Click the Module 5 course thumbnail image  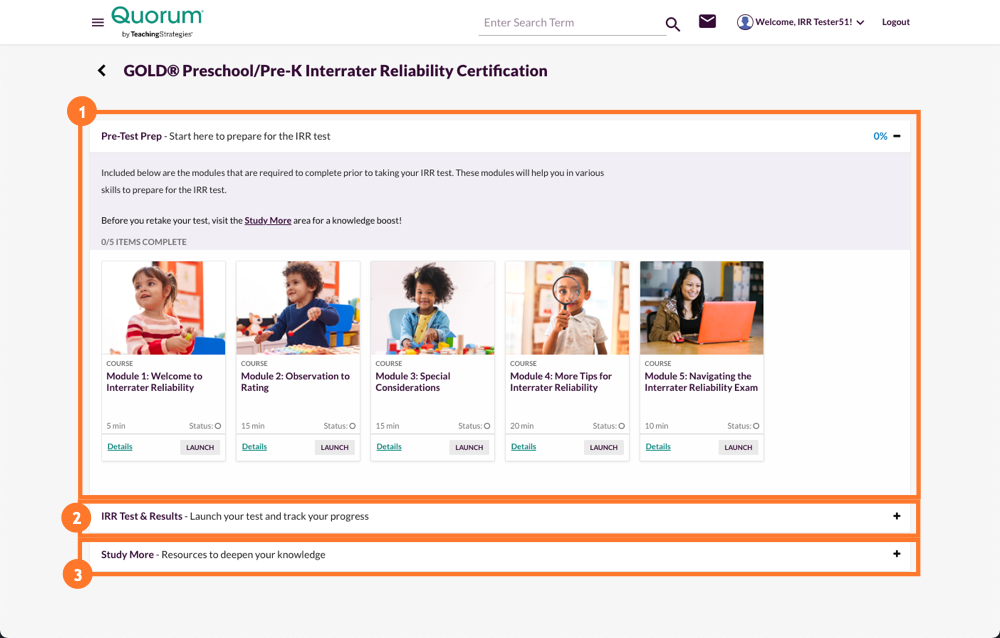[x=701, y=307]
